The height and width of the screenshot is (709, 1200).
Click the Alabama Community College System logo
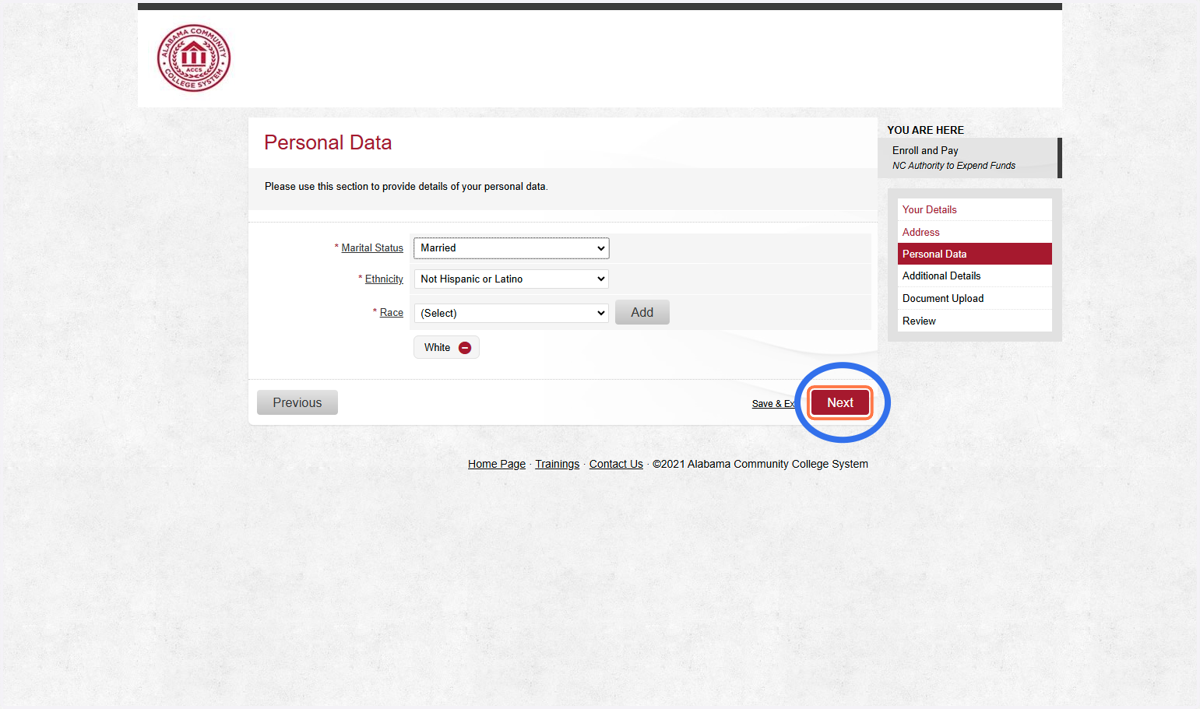point(193,58)
